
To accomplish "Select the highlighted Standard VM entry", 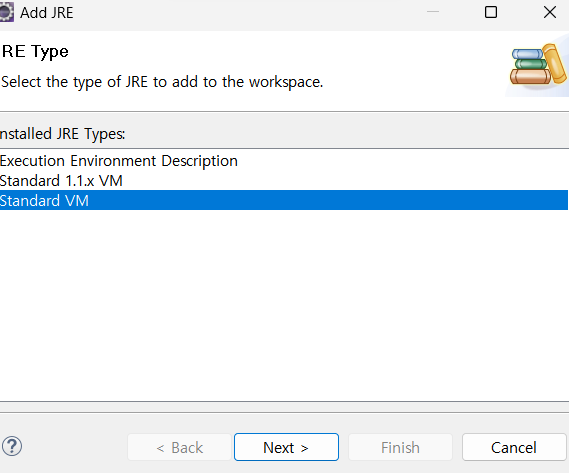I will [284, 200].
